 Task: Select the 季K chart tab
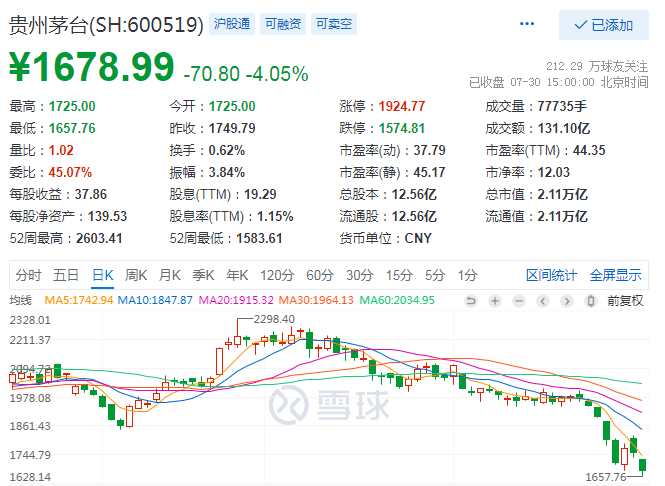(x=203, y=275)
